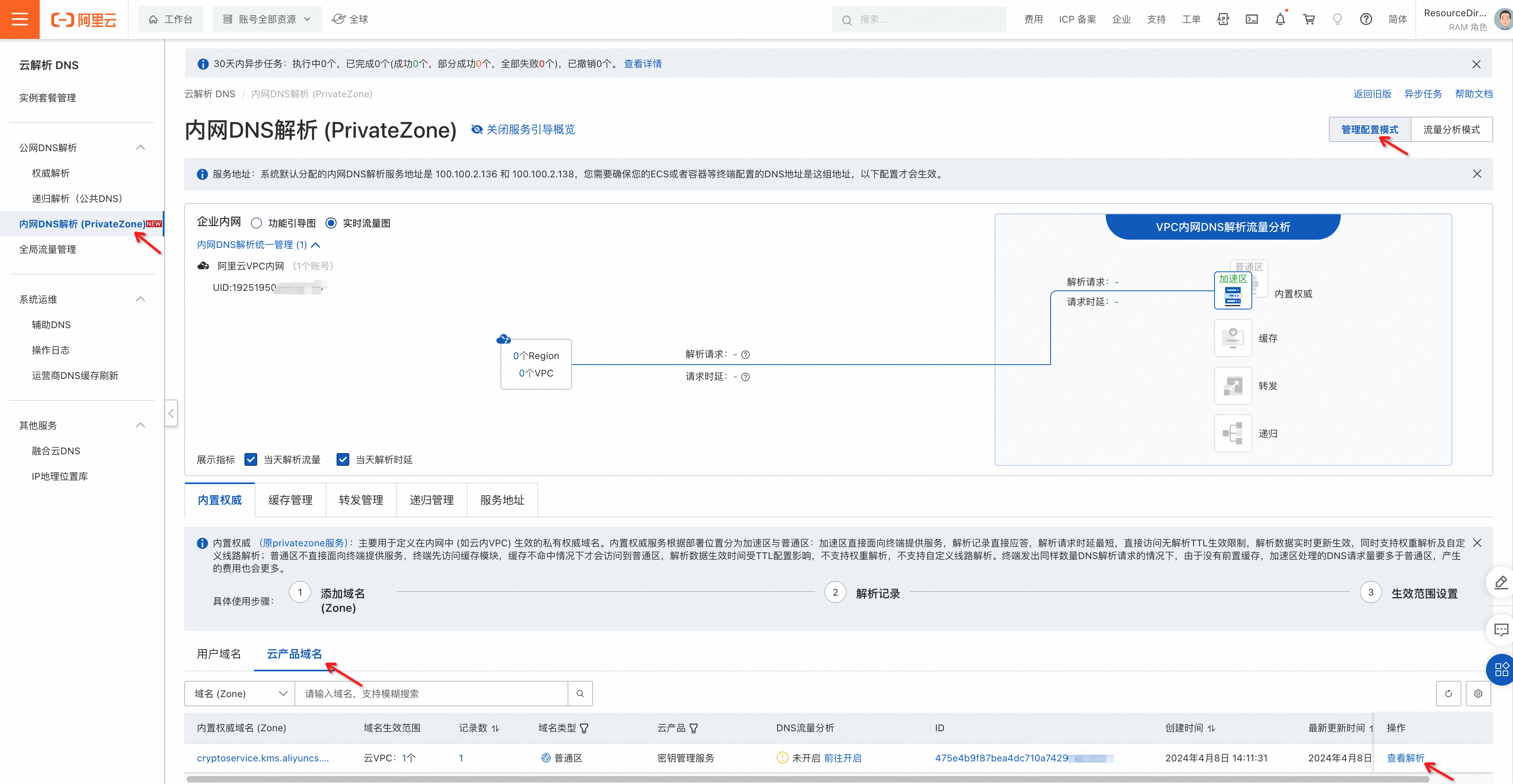Screen dimensions: 1513x784
Task: Click help icon next to 请求时延 metric
Action: [x=745, y=377]
